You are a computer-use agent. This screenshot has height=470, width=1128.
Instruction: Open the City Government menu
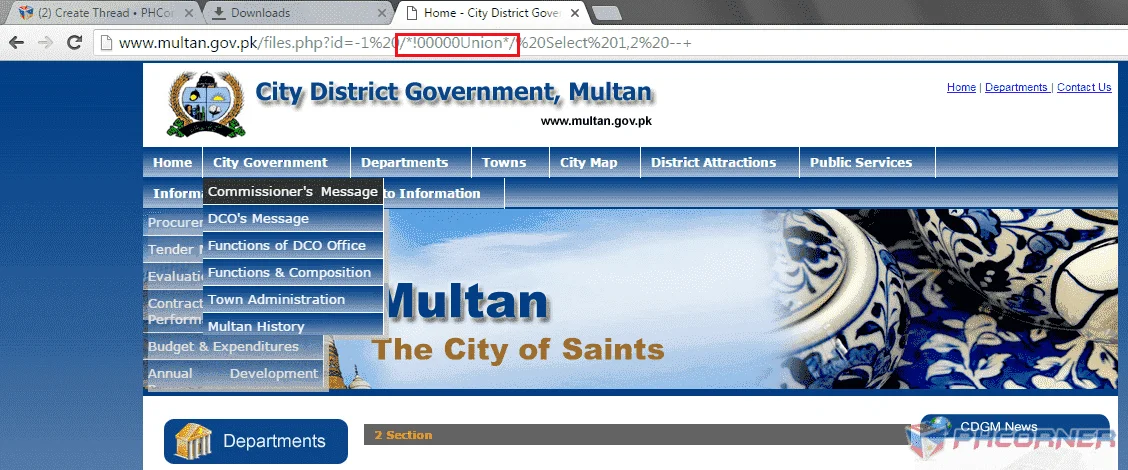(270, 162)
